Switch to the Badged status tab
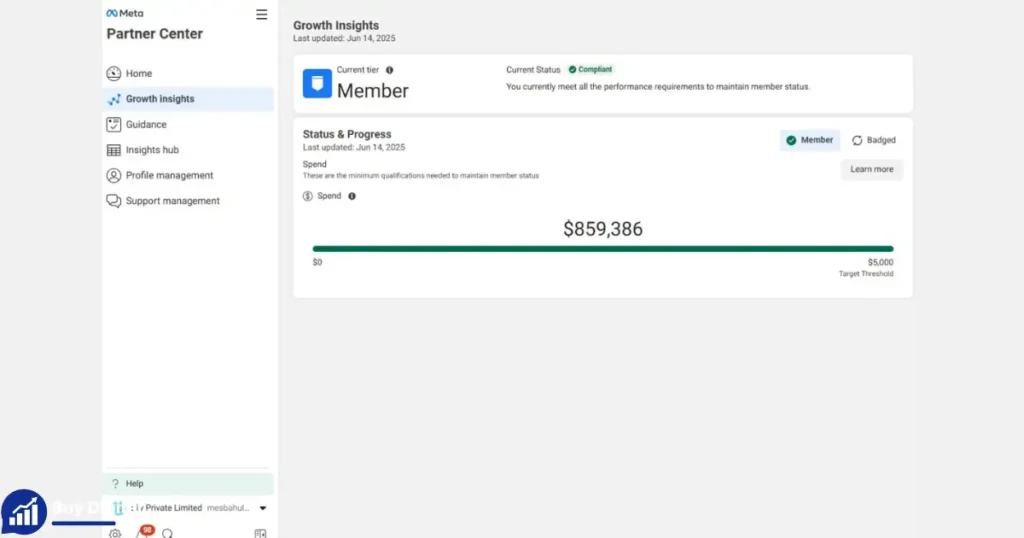Image resolution: width=1024 pixels, height=538 pixels. (x=874, y=140)
